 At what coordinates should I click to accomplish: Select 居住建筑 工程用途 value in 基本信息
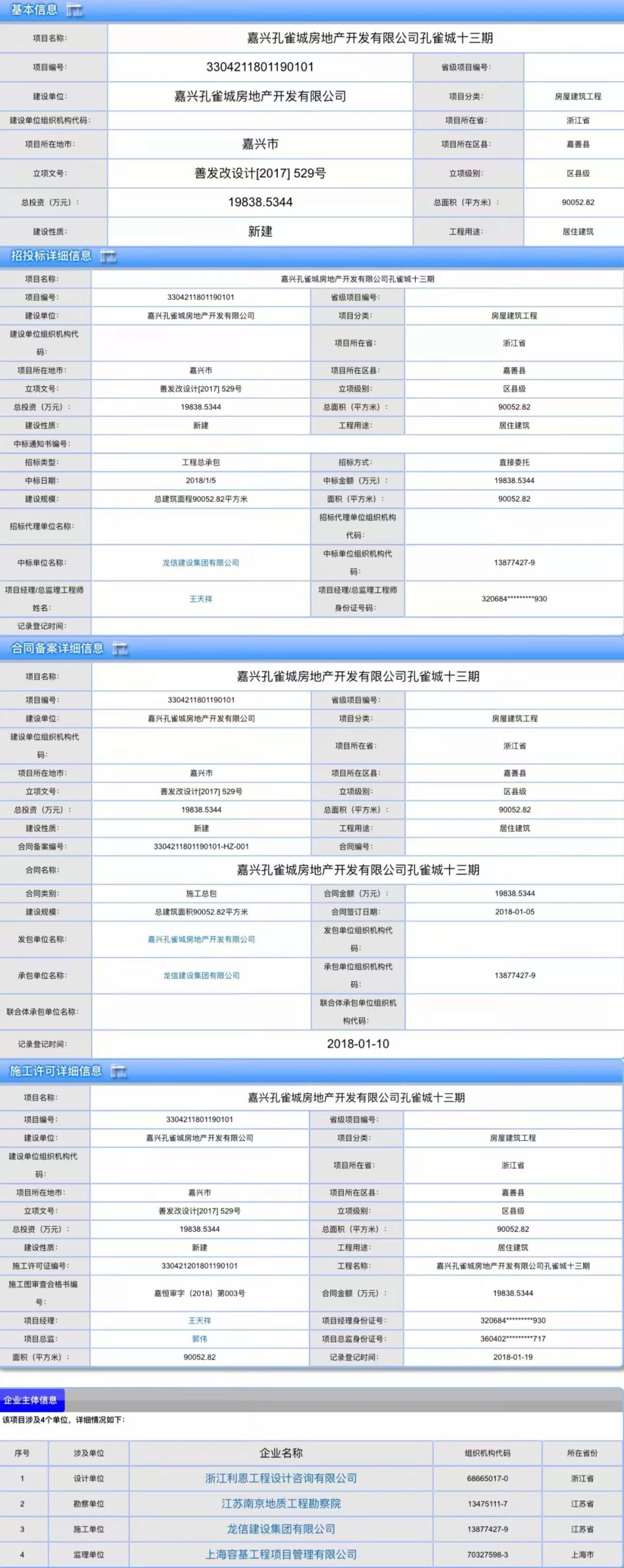coord(578,232)
